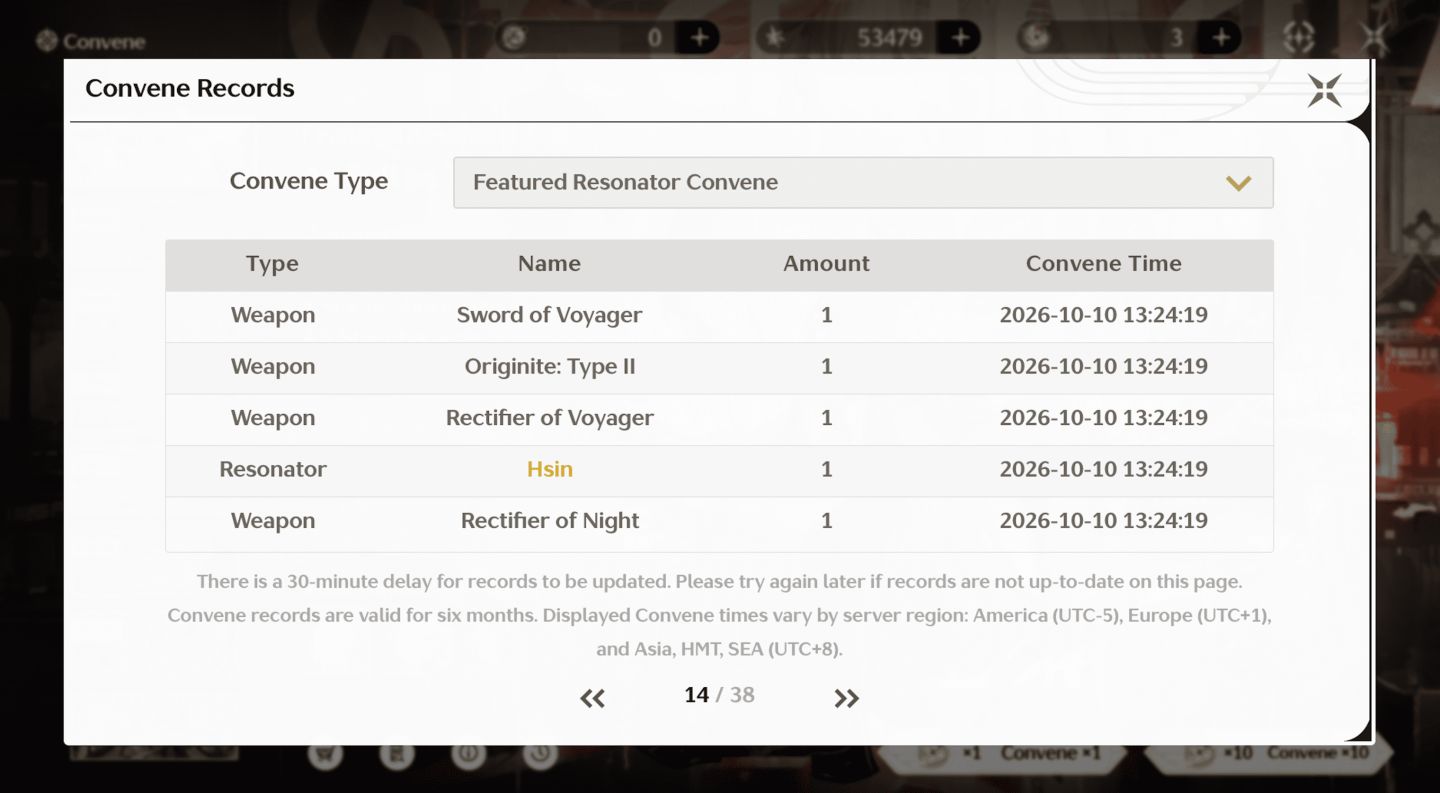
Task: Add tides next to the 3 balance
Action: point(1221,38)
